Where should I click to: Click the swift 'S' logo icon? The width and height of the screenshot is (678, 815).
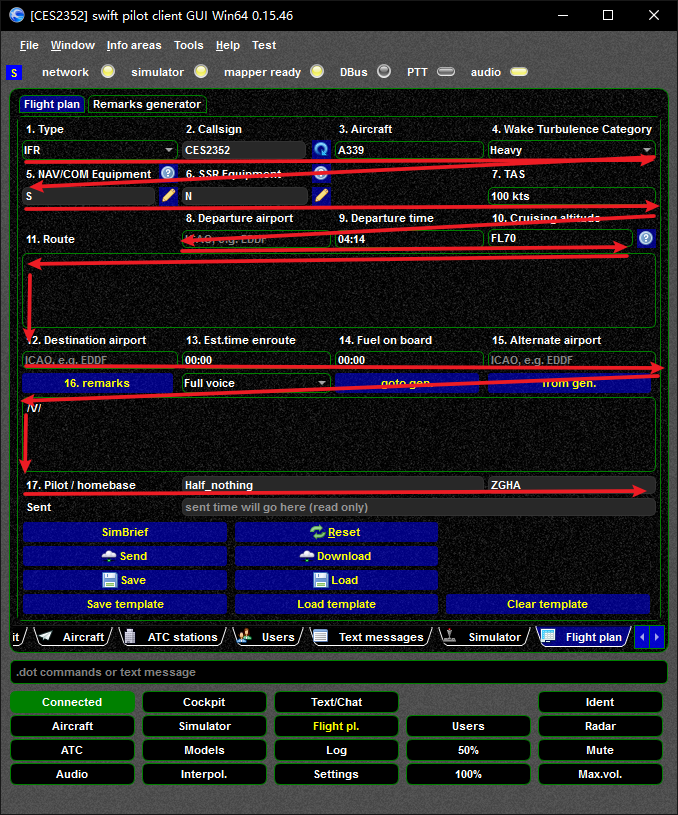tap(13, 72)
